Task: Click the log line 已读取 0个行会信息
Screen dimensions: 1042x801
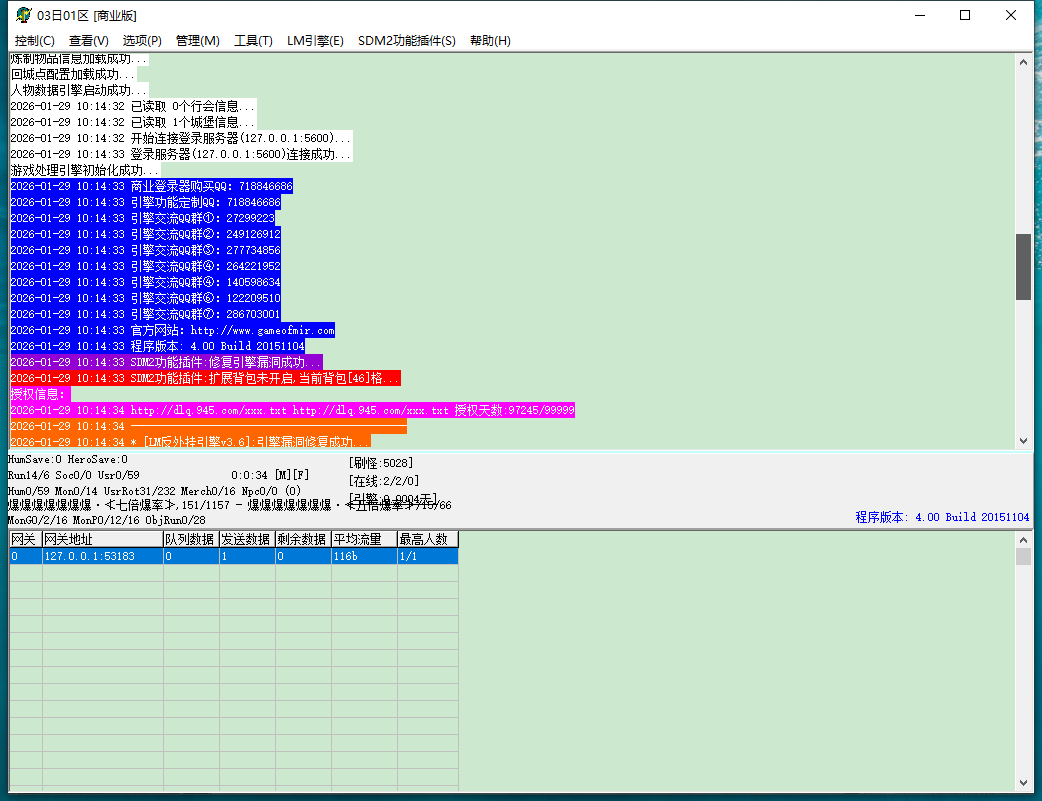Action: click(133, 106)
